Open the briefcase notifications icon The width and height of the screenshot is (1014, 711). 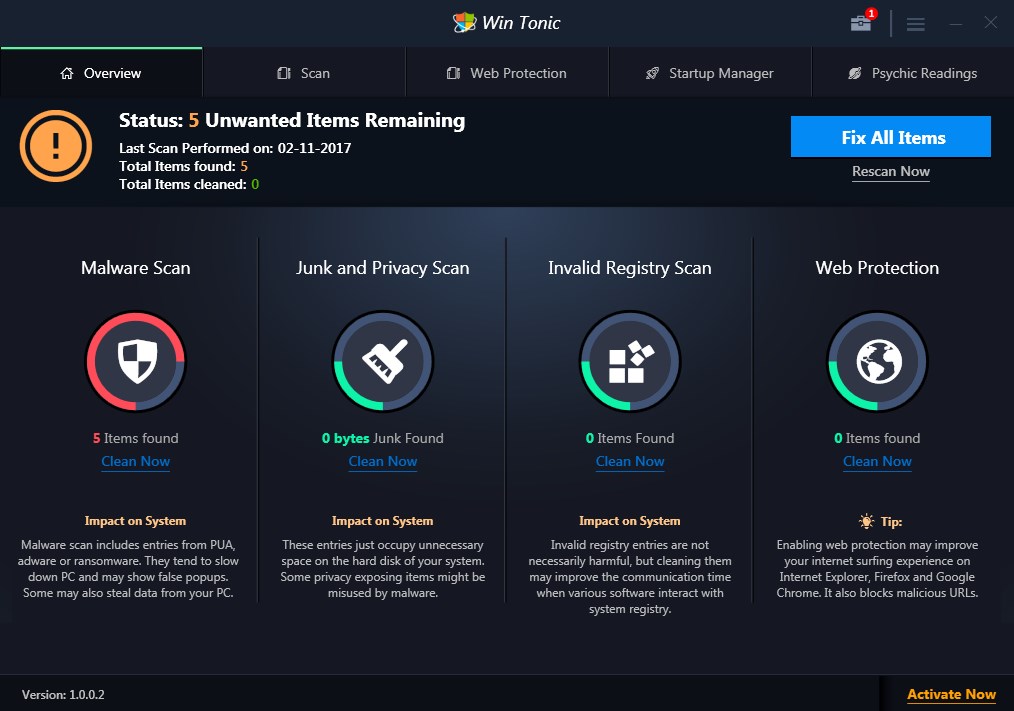click(859, 23)
